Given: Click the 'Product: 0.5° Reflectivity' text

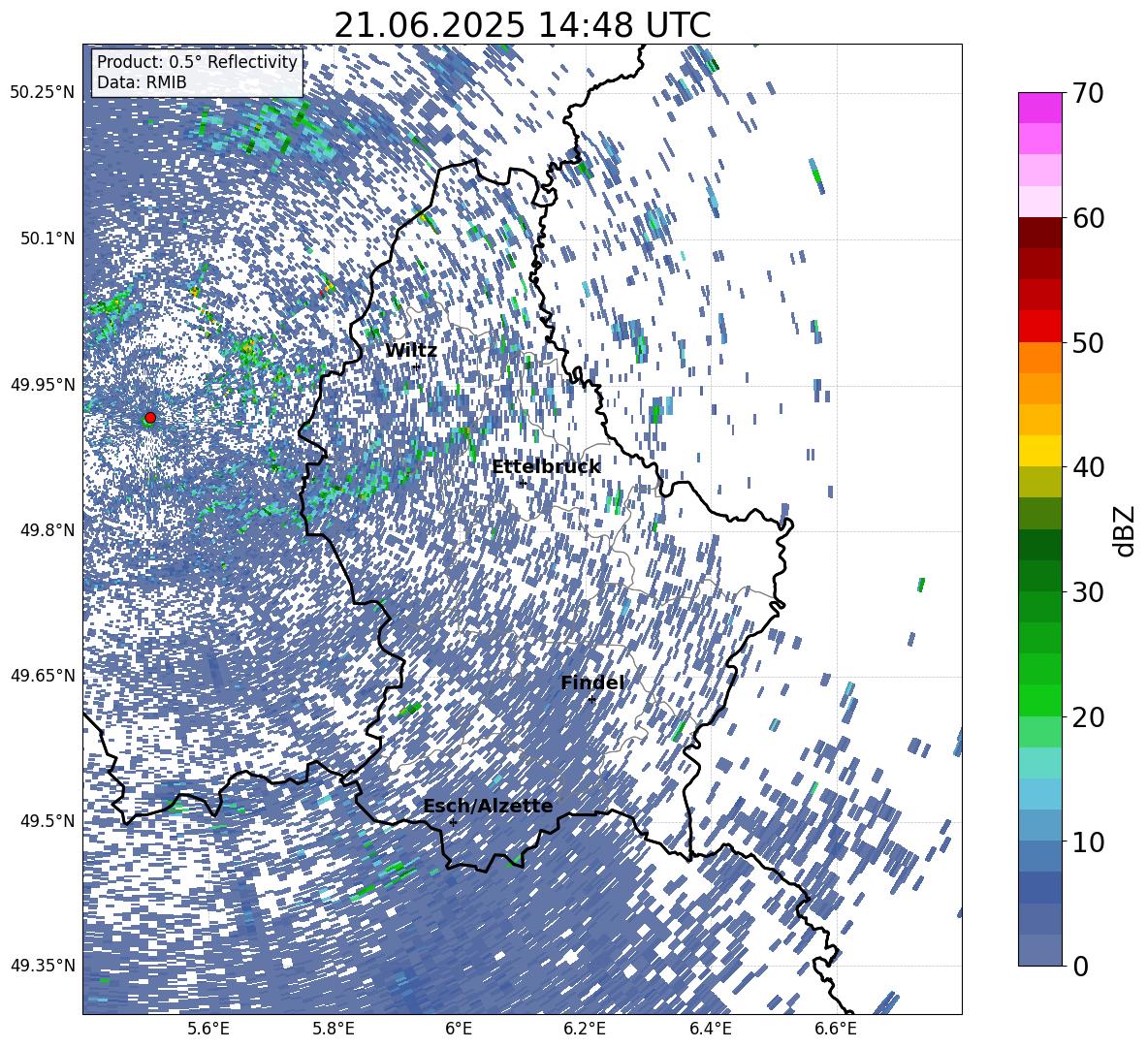Looking at the screenshot, I should click(x=197, y=62).
